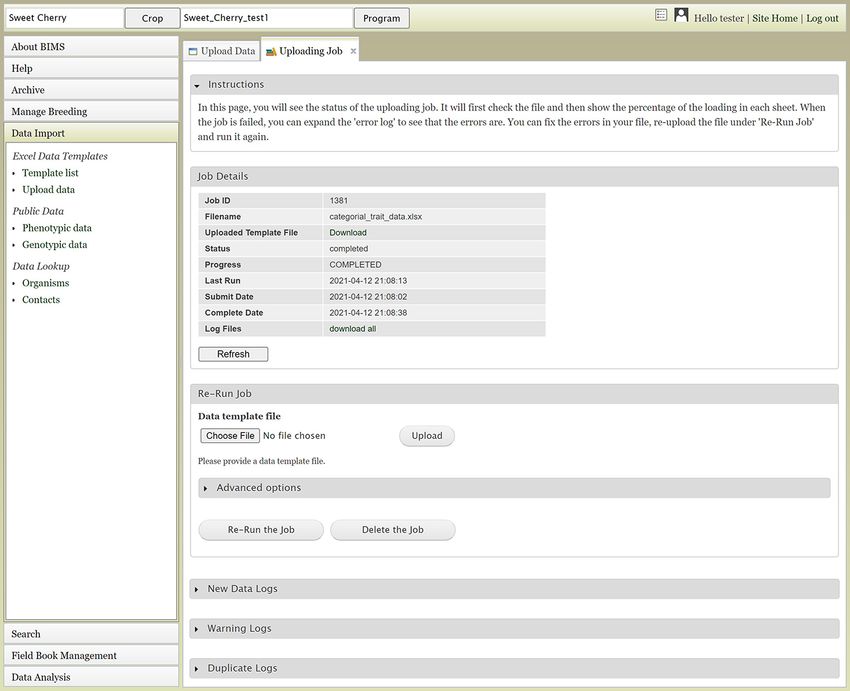Click filename categorial_trait_data.xlsx

point(375,217)
